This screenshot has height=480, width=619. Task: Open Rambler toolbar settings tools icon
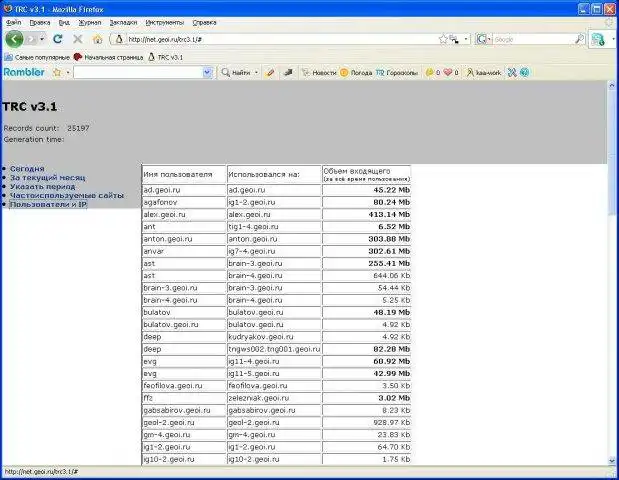click(512, 72)
